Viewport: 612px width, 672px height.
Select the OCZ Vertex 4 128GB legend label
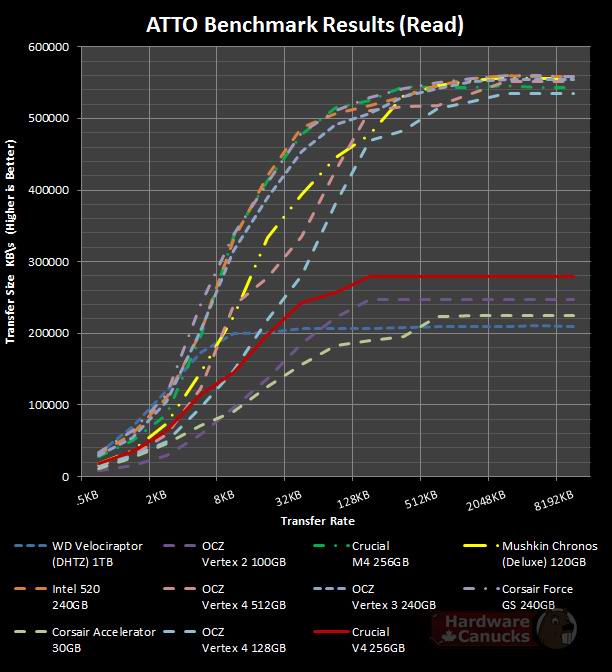point(244,640)
